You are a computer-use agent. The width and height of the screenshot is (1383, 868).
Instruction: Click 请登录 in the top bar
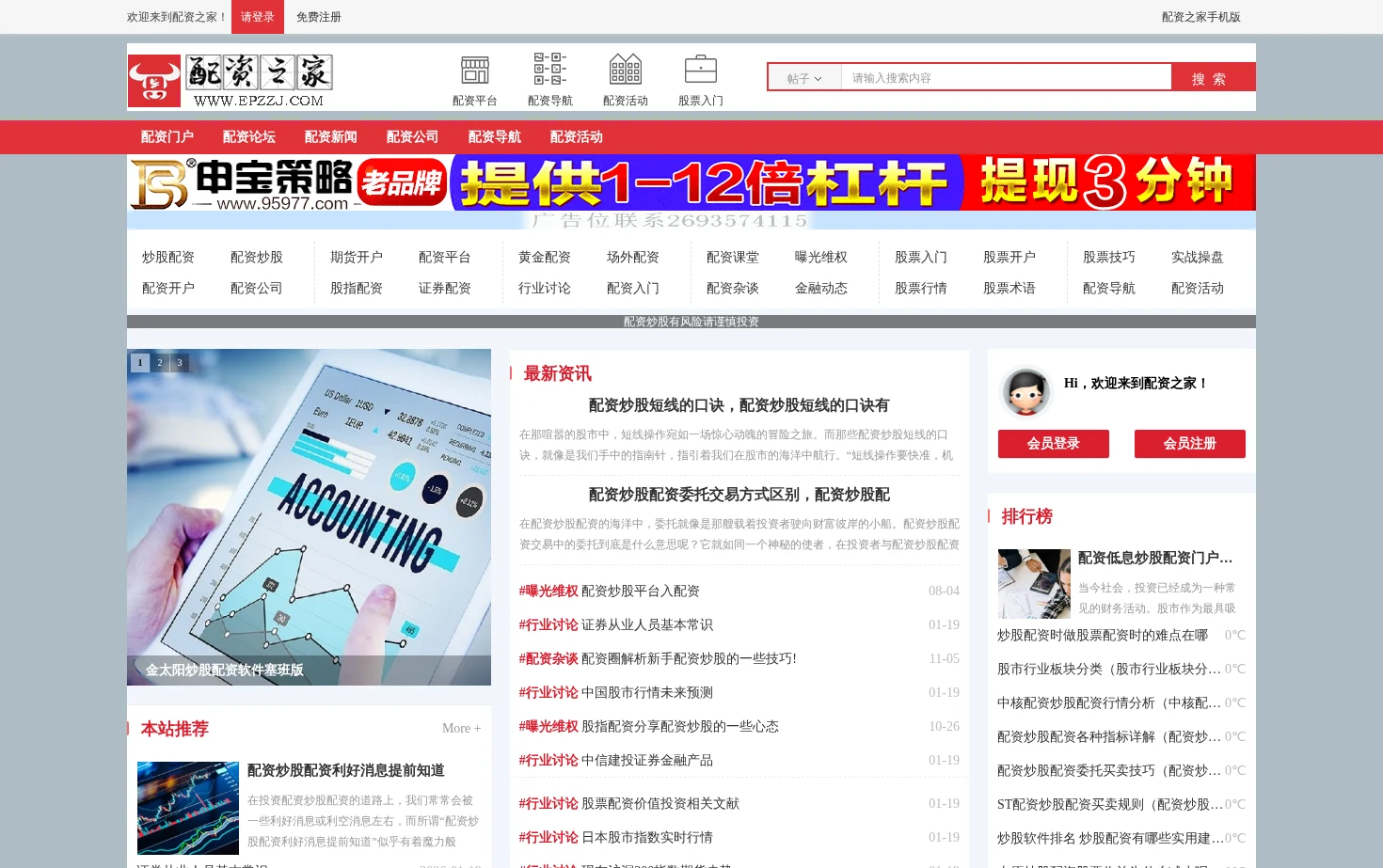point(257,17)
